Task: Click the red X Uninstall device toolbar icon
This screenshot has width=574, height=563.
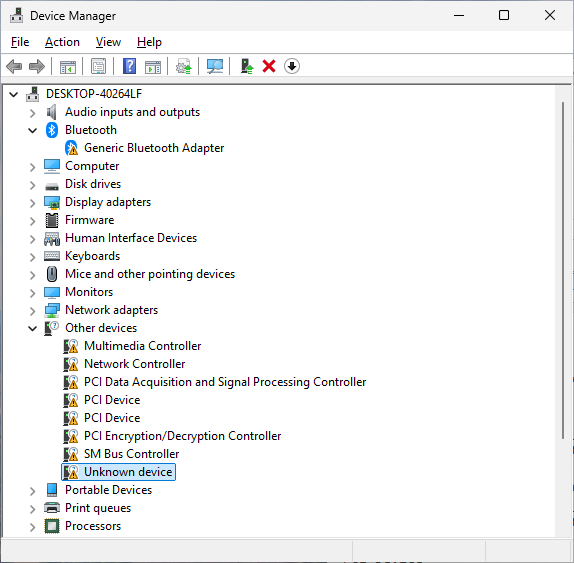Action: tap(269, 67)
